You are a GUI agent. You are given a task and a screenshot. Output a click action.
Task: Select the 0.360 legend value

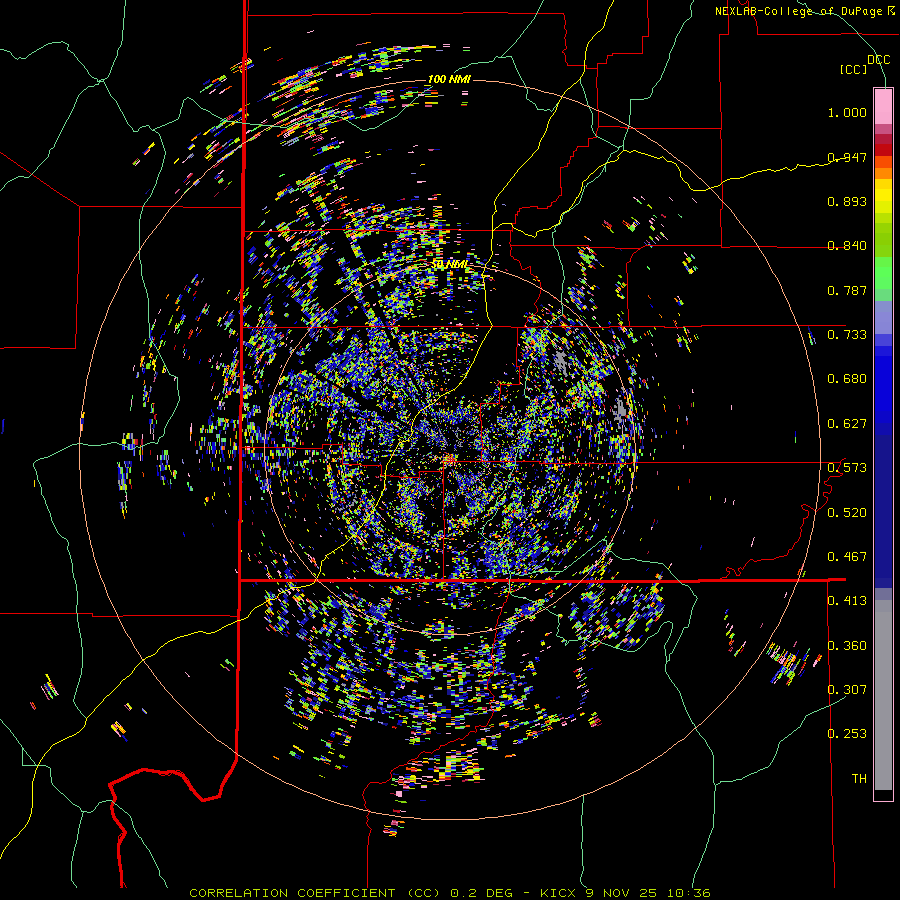click(847, 646)
